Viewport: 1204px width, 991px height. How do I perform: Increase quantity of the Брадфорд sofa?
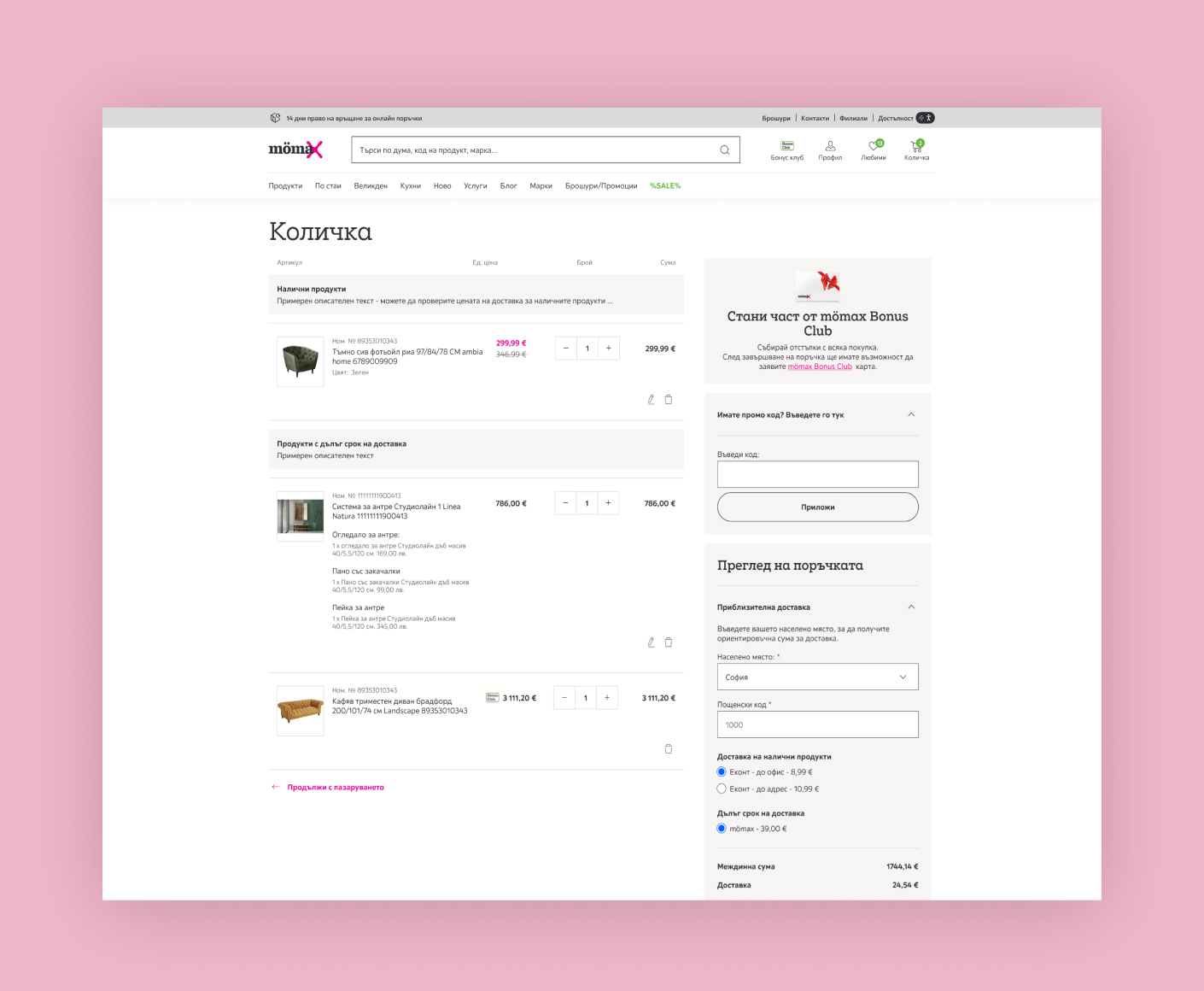pyautogui.click(x=607, y=698)
